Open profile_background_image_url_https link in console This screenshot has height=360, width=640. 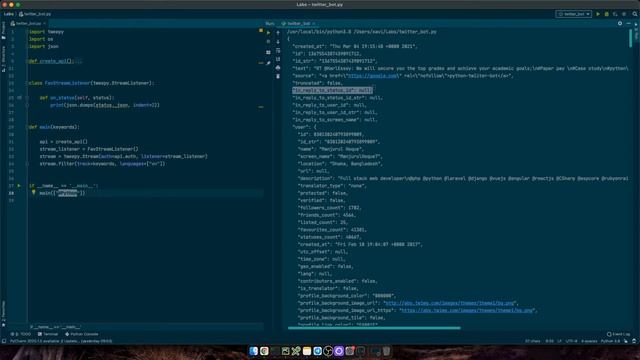467,311
